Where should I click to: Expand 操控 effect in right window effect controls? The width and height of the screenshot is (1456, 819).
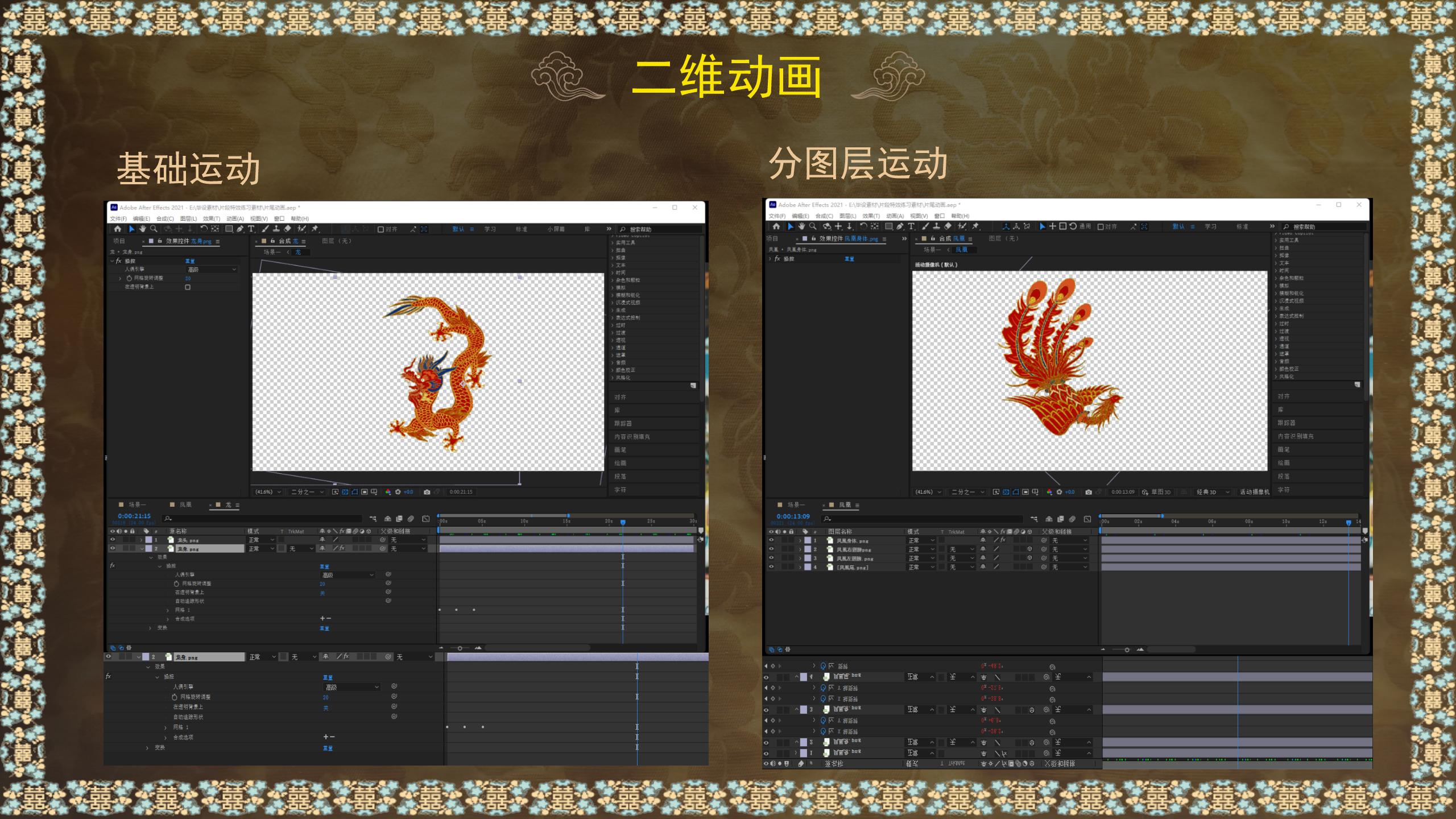click(770, 259)
